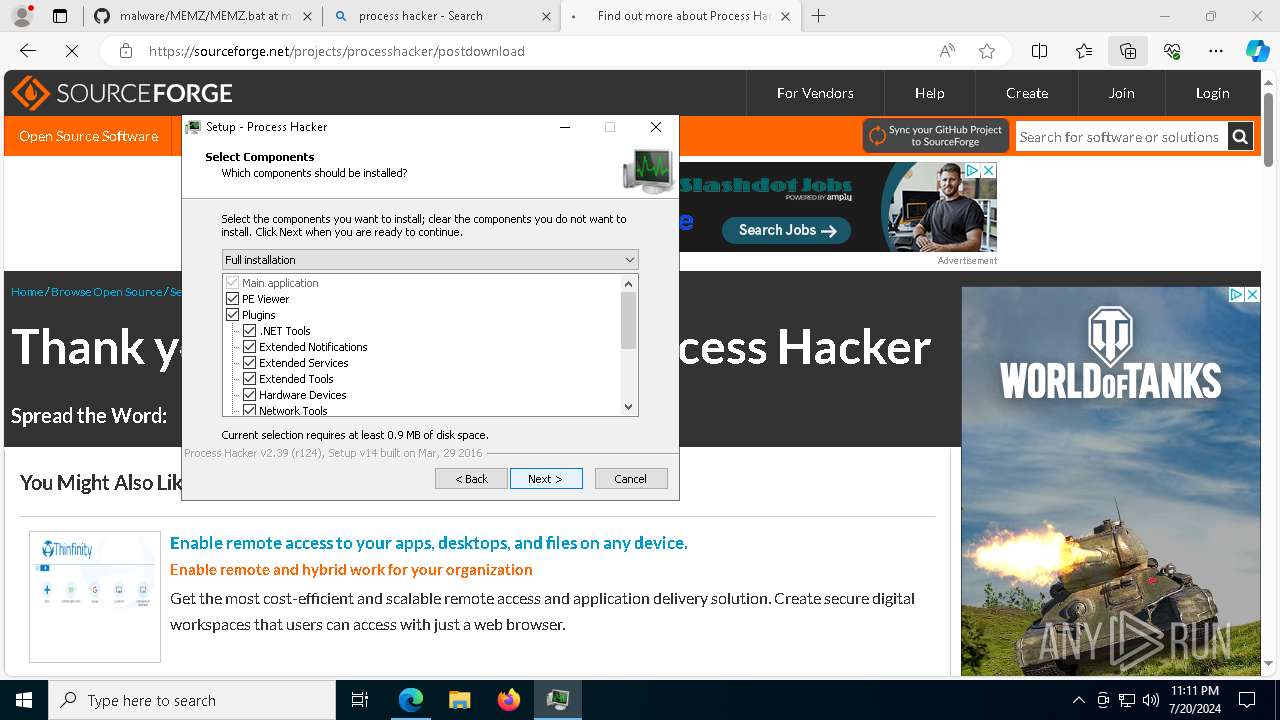Click the site lock icon in address bar
The height and width of the screenshot is (720, 1280).
[125, 51]
